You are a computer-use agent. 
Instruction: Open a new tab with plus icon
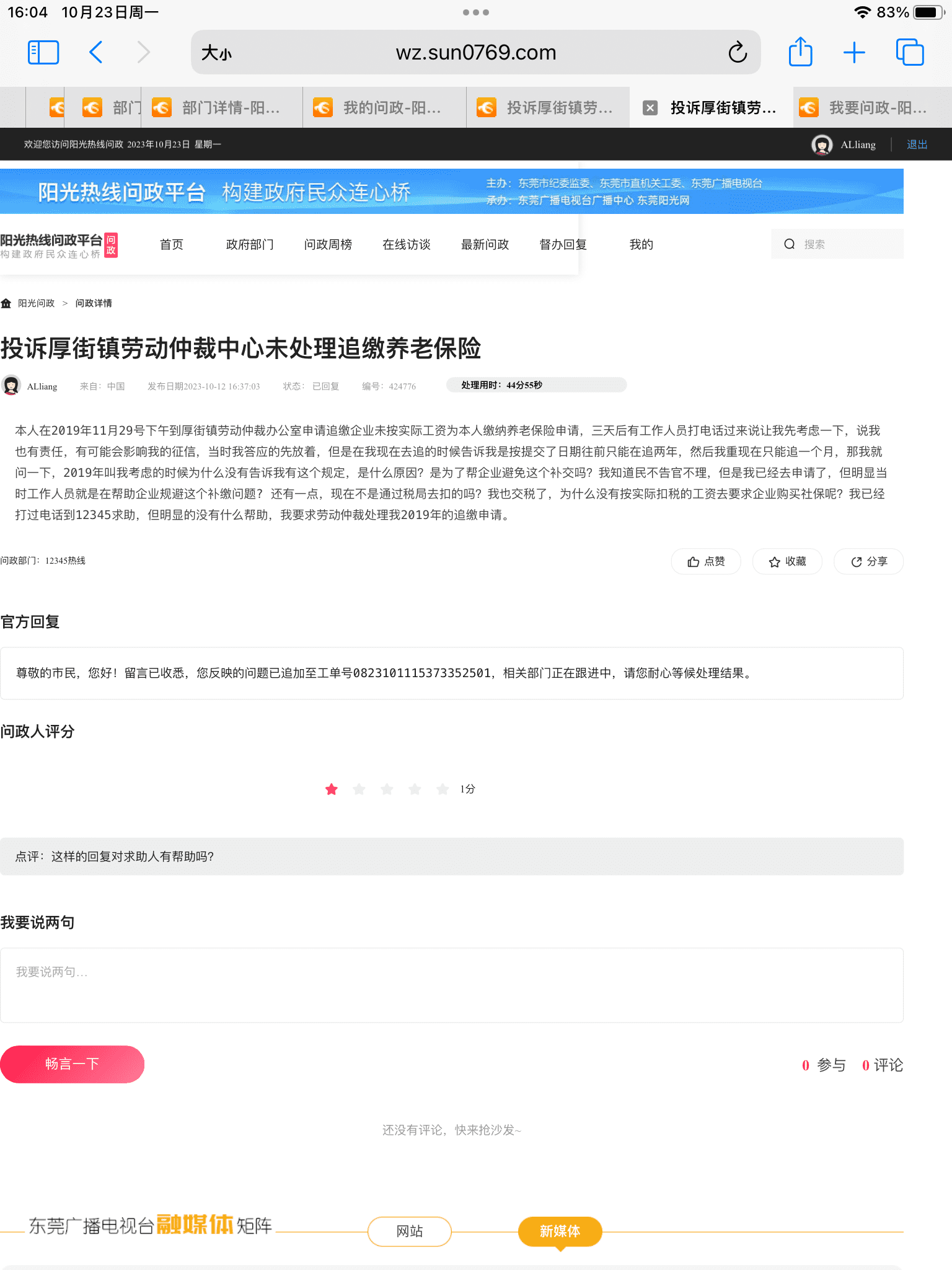pyautogui.click(x=854, y=53)
